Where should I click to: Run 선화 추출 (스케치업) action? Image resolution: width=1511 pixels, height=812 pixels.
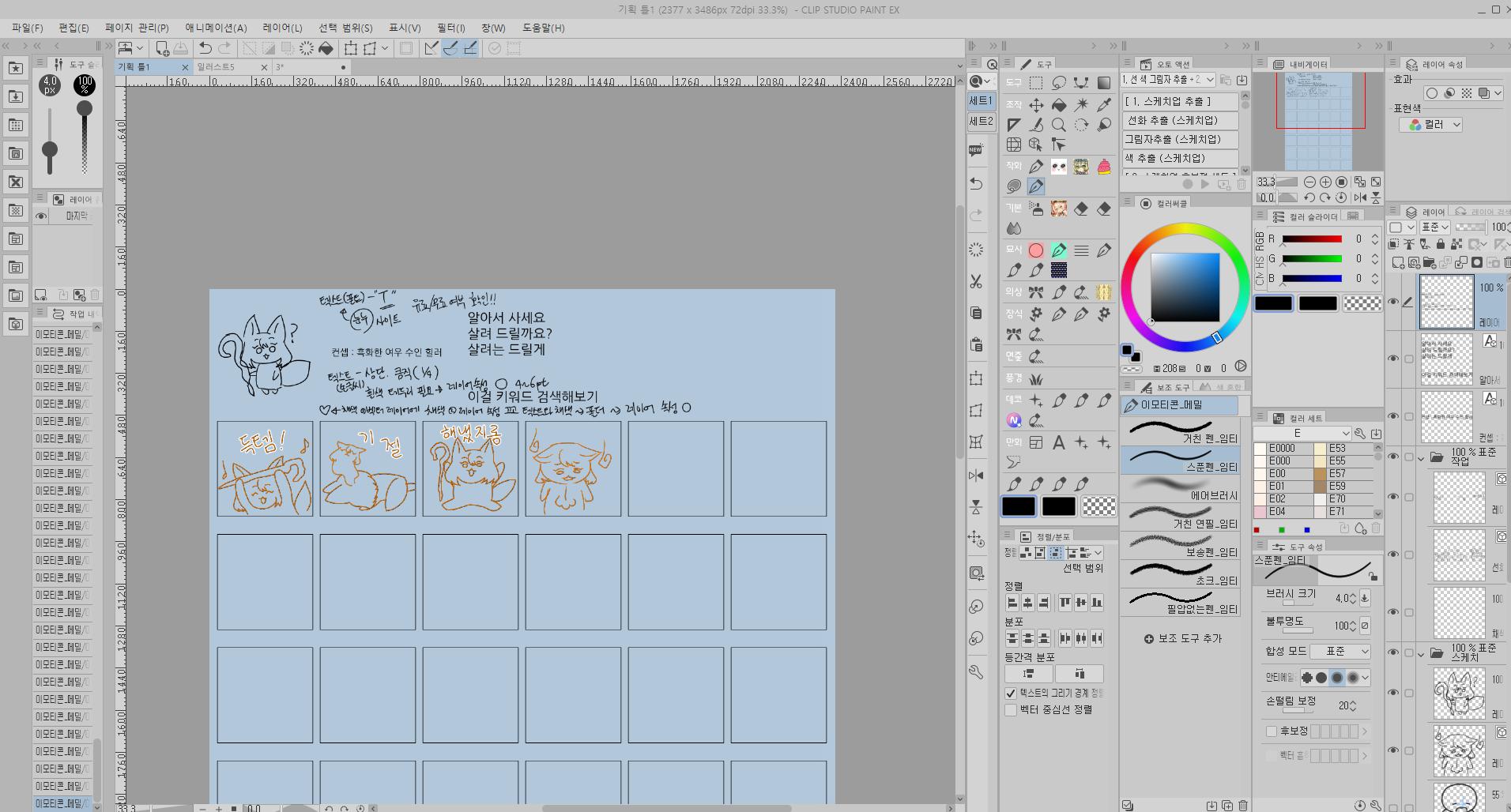(x=1180, y=120)
